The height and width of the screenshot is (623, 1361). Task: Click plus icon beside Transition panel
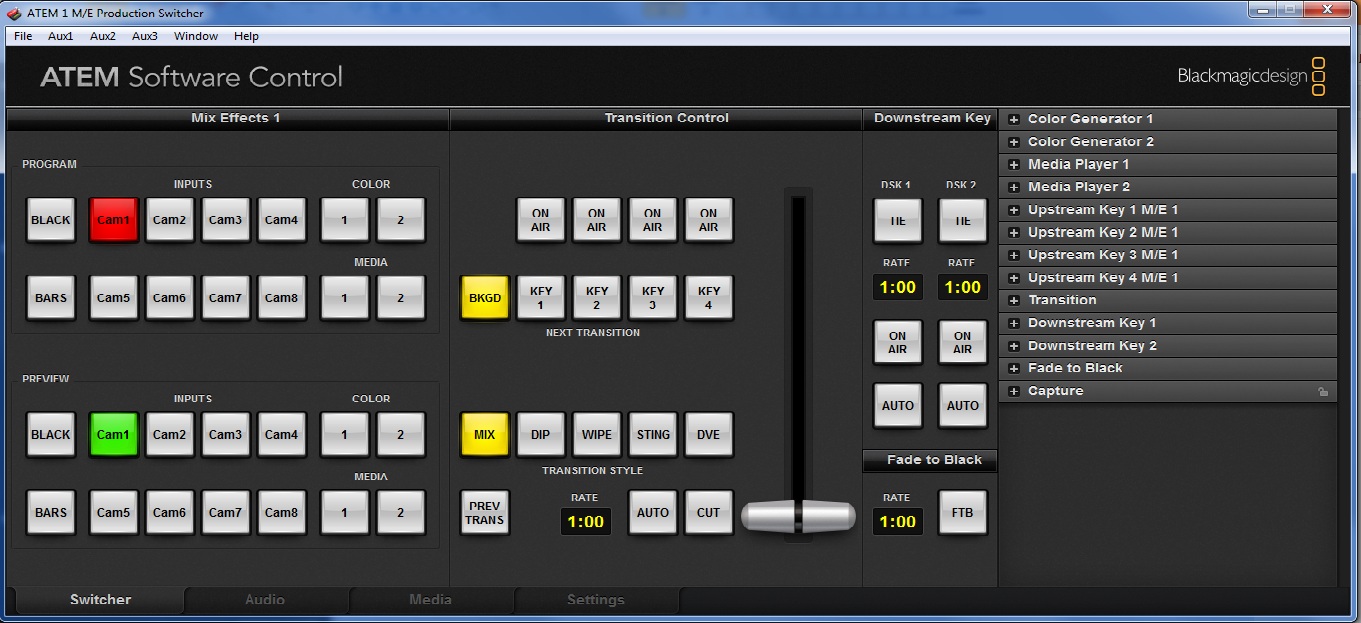tap(1014, 301)
